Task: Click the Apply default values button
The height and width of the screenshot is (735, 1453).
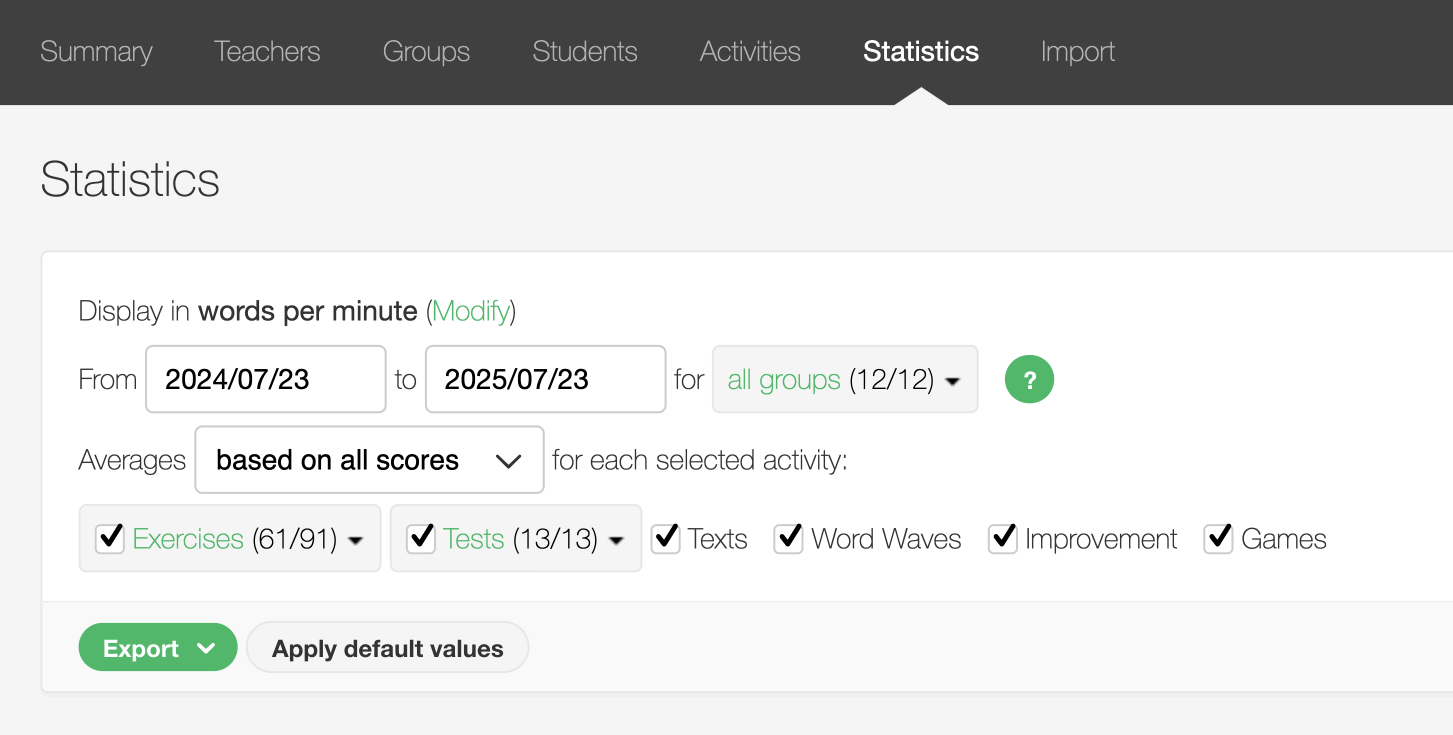Action: [387, 649]
